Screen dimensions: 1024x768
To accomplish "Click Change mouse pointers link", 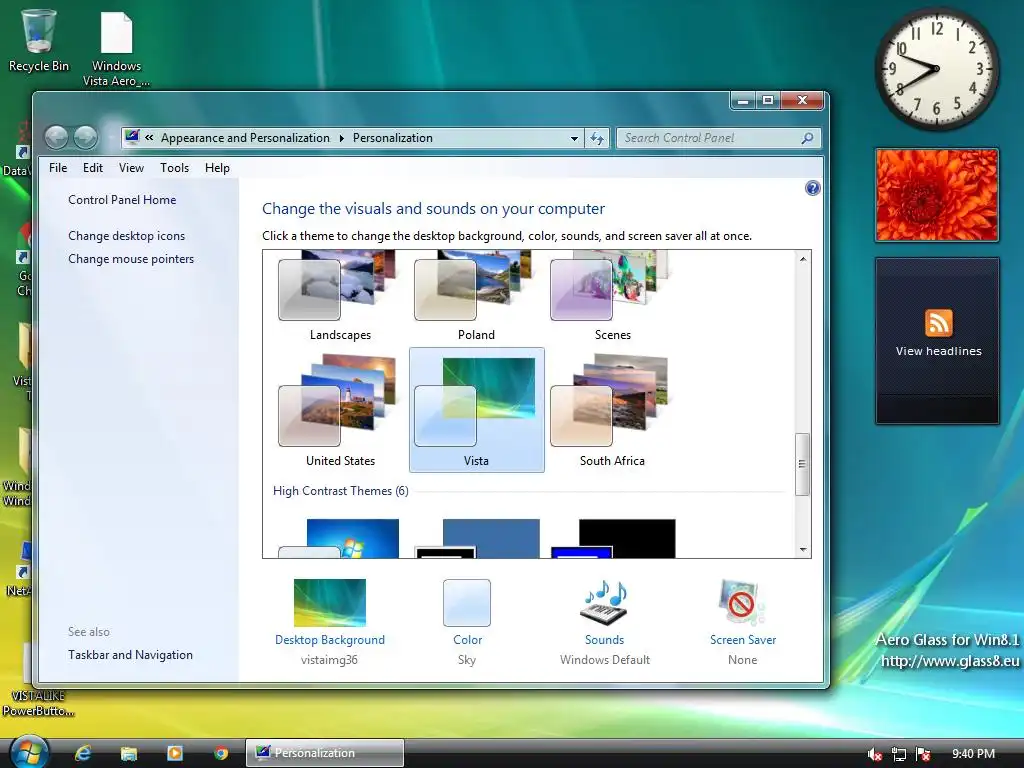I will tap(131, 259).
